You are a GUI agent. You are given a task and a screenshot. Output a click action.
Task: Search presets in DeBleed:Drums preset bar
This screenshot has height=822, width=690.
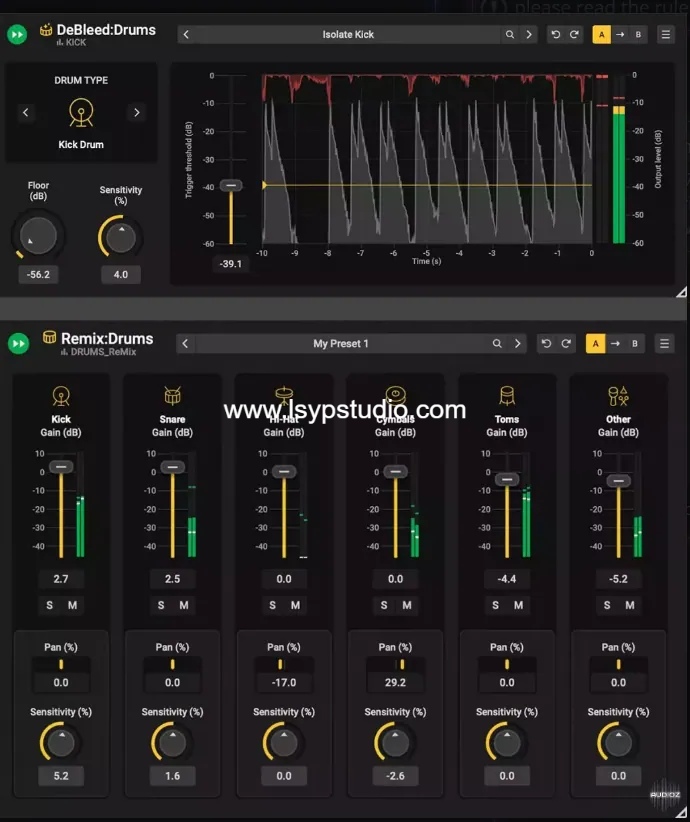tap(510, 35)
